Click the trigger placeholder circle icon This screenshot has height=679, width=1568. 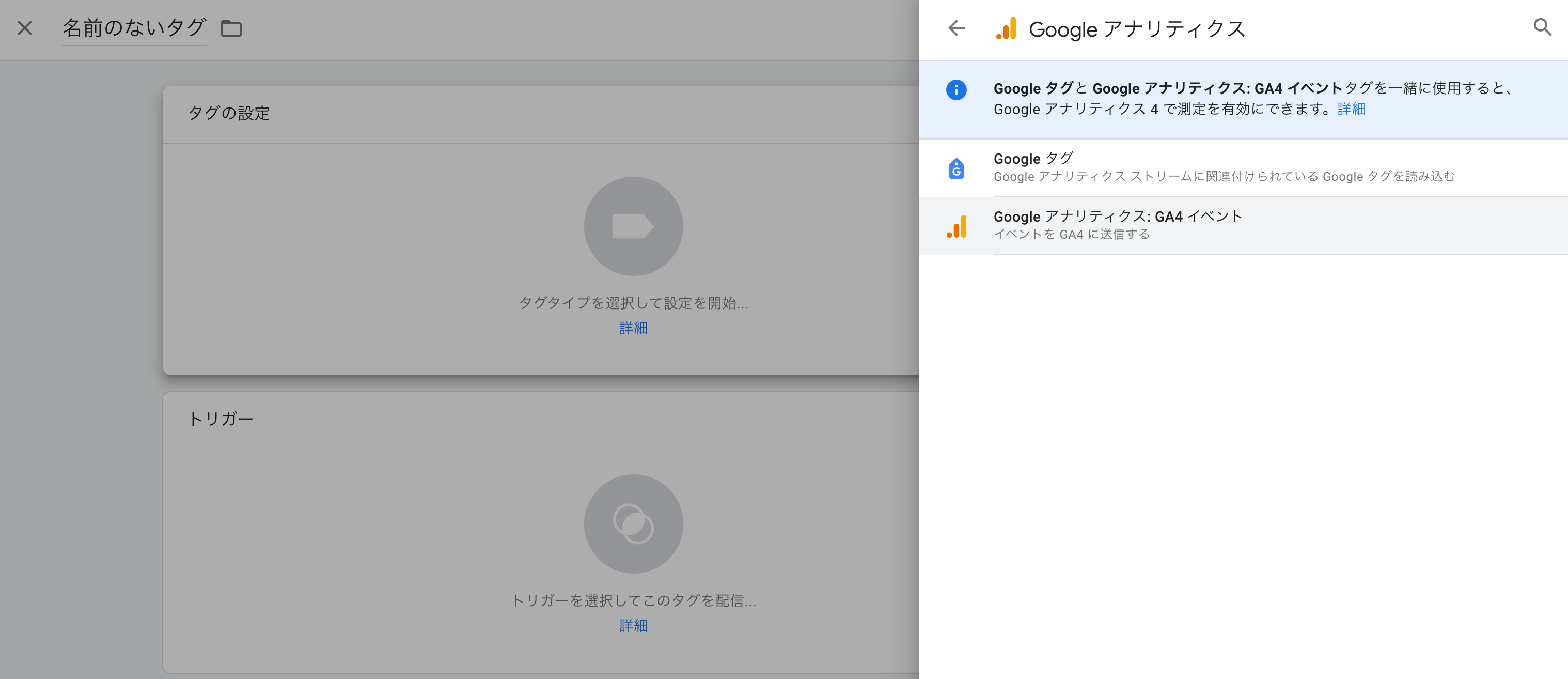(633, 523)
